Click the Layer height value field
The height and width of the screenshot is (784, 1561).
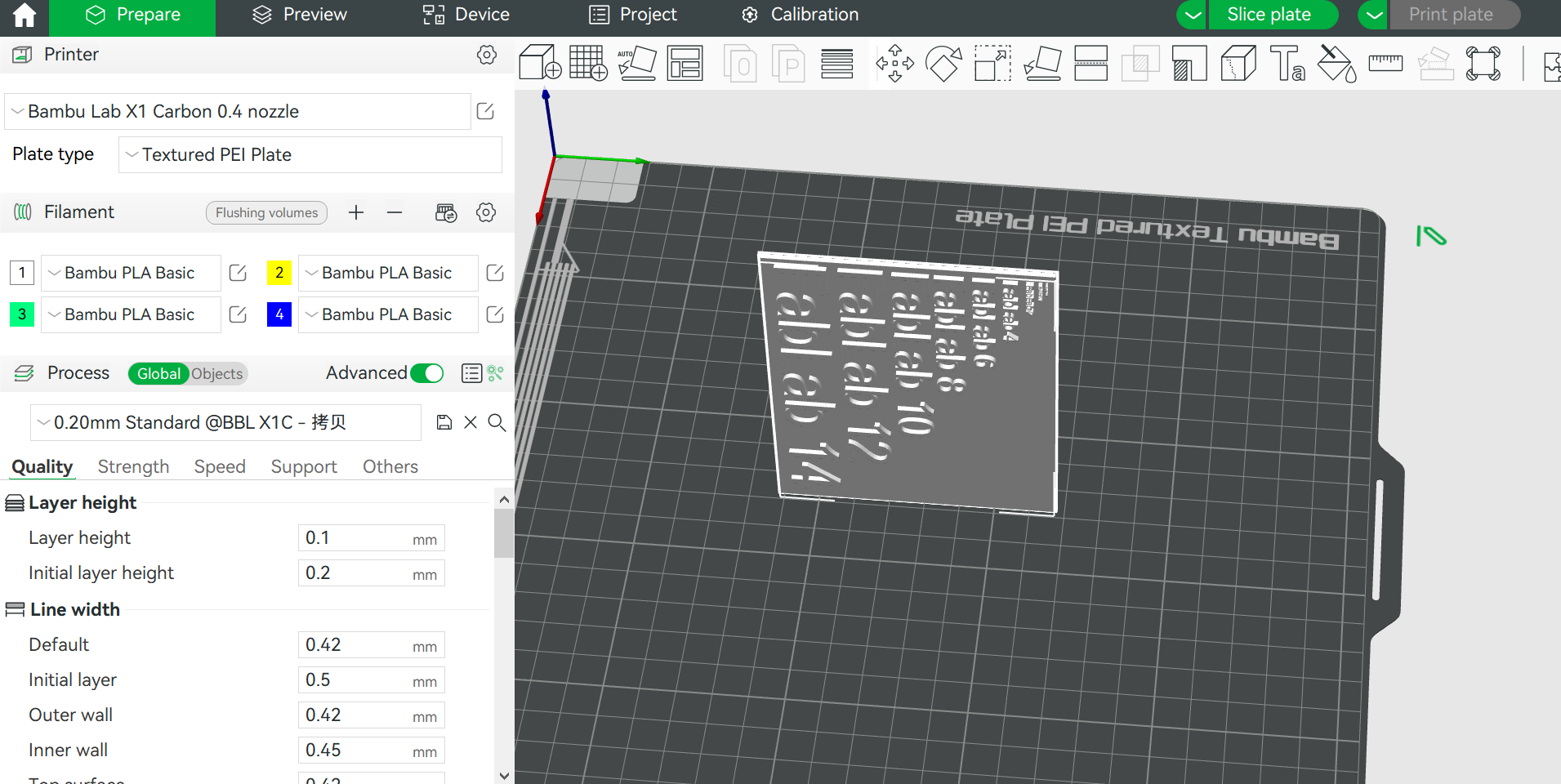372,538
